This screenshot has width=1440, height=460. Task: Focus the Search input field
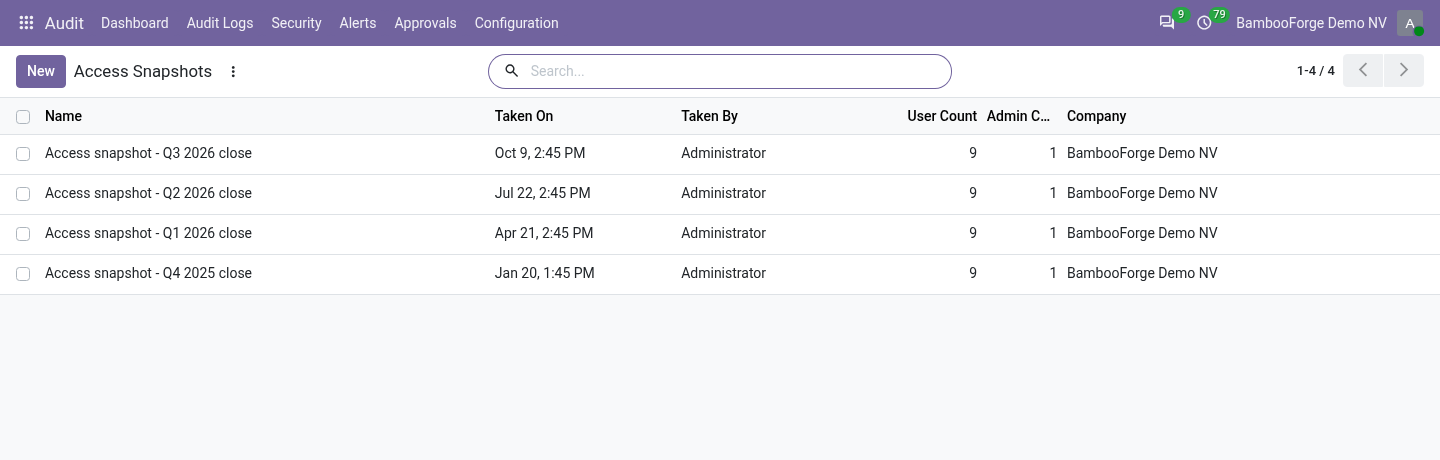(x=735, y=71)
